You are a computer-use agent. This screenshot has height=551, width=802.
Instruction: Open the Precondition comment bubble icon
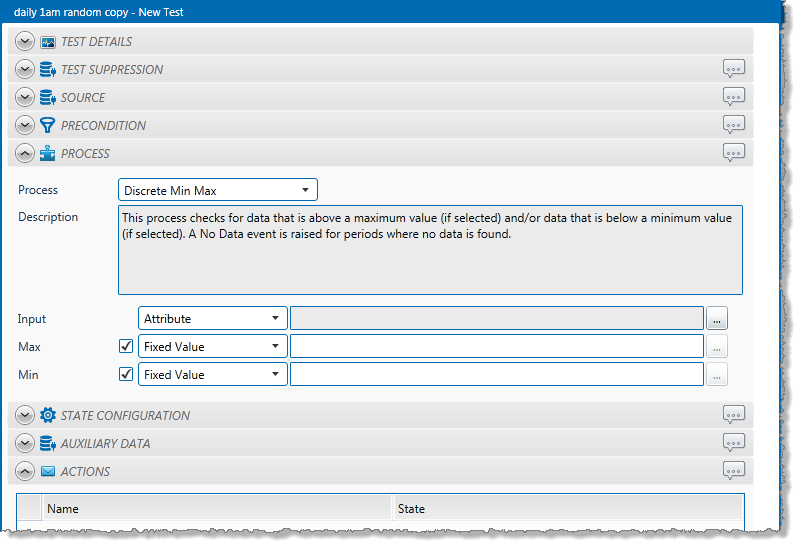pyautogui.click(x=734, y=125)
